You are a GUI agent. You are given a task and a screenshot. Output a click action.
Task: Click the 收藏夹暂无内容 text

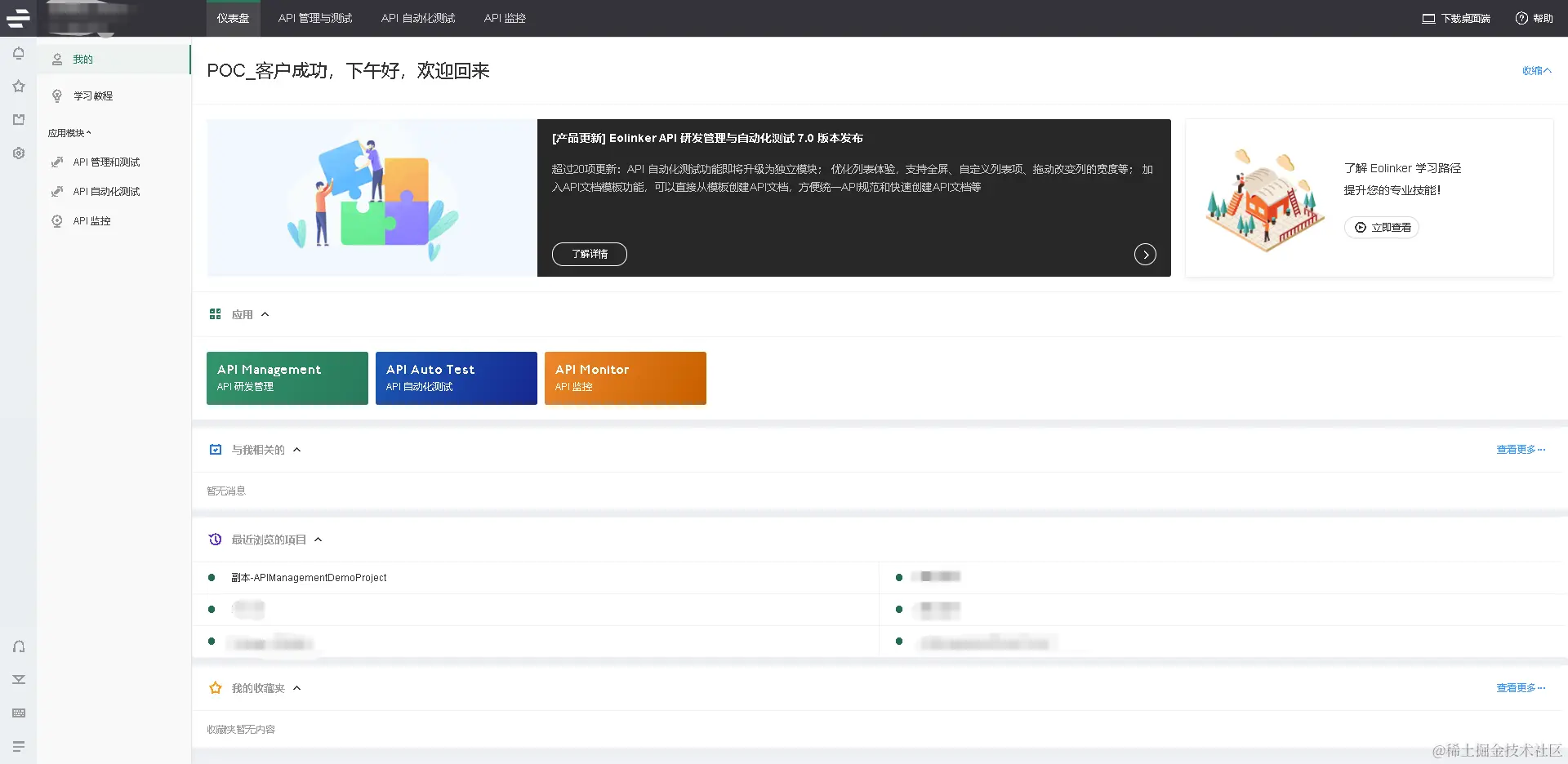click(x=241, y=730)
